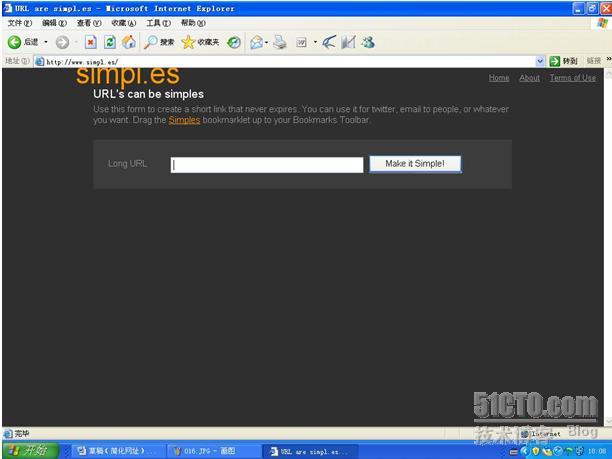Image resolution: width=612 pixels, height=459 pixels.
Task: Click the Forward arrow button
Action: 62,42
